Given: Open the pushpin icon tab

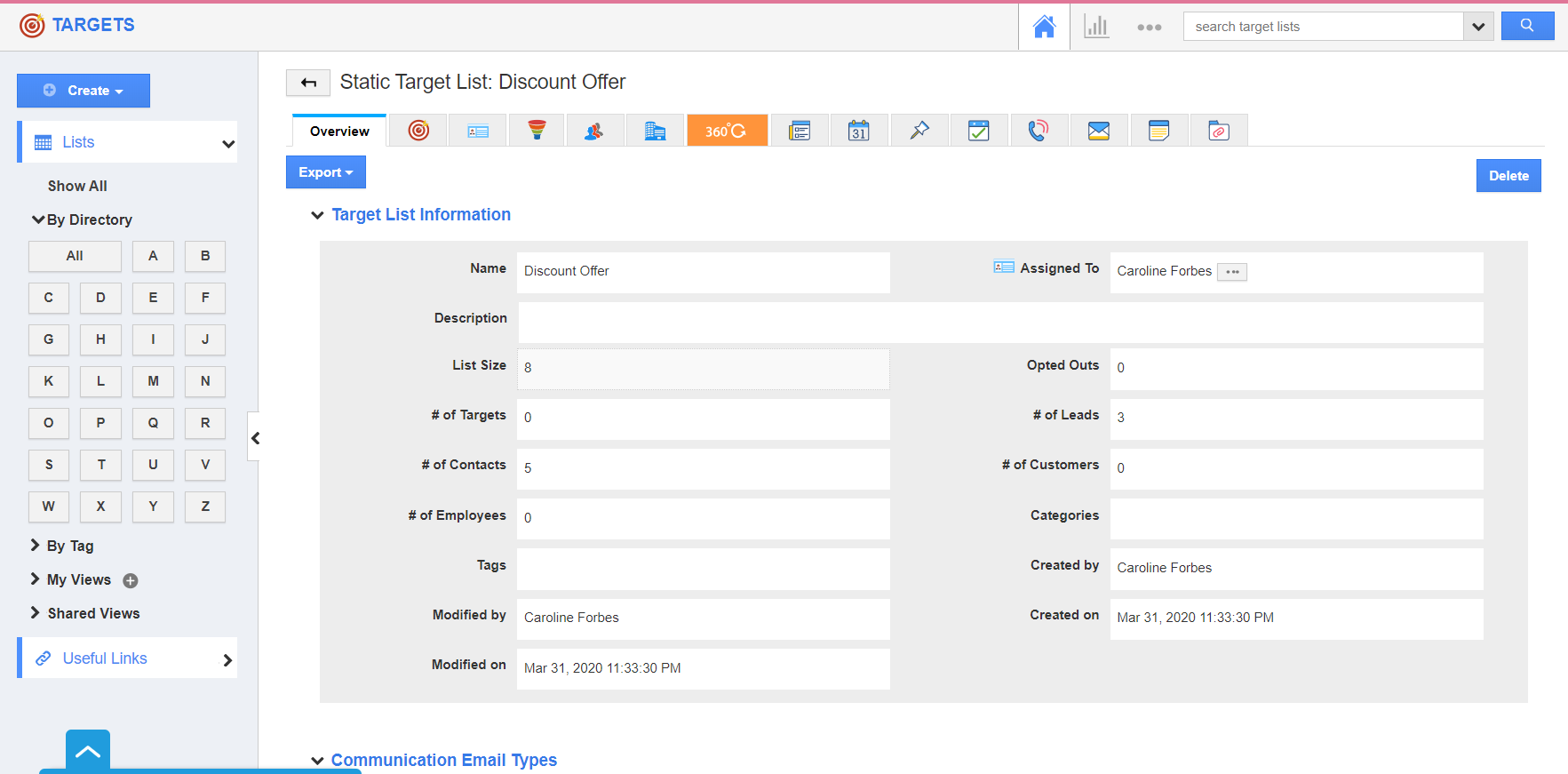Looking at the screenshot, I should (x=919, y=131).
